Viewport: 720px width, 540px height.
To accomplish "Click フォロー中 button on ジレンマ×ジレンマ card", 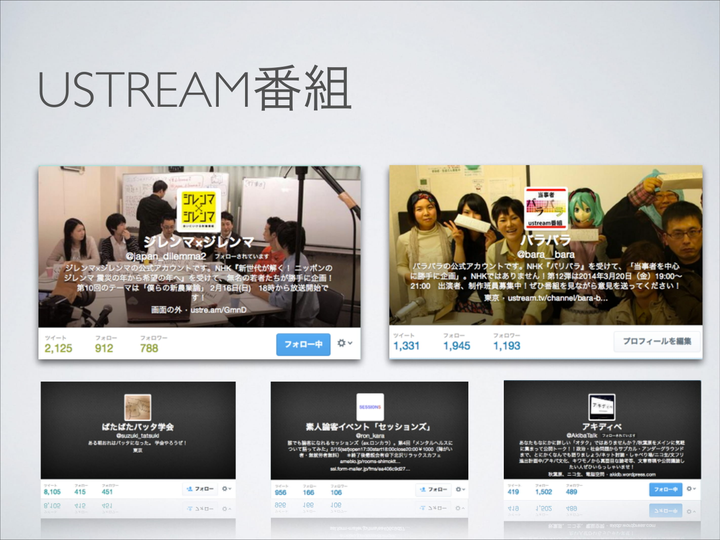I will 303,344.
